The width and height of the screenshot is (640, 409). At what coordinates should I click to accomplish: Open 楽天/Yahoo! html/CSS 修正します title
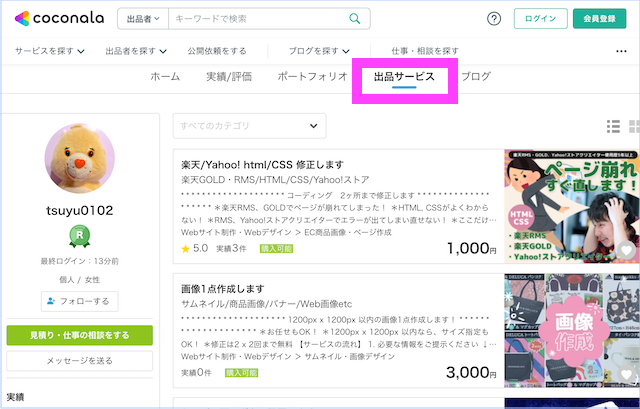click(x=262, y=165)
